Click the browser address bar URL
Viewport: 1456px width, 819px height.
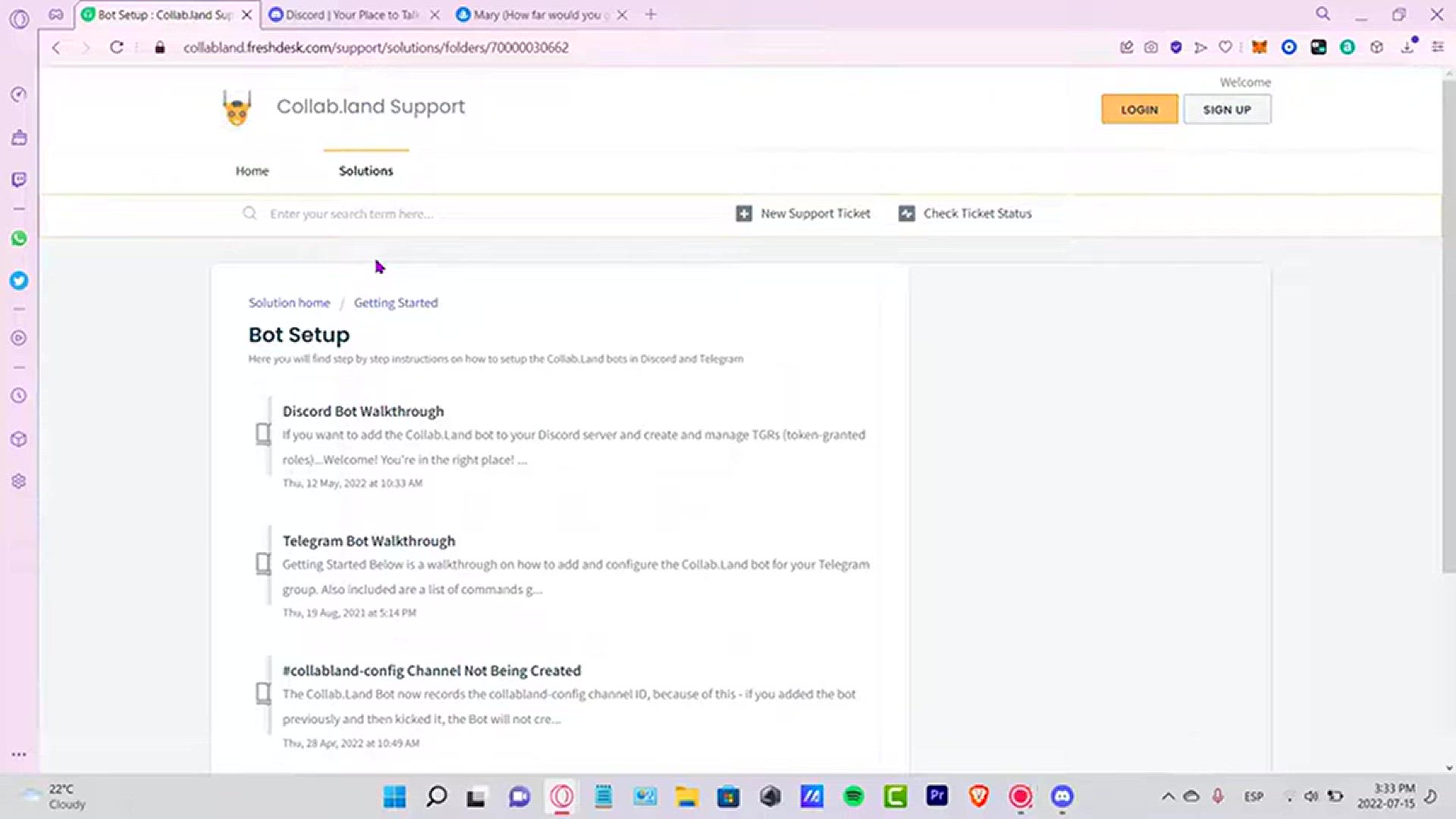[x=375, y=47]
